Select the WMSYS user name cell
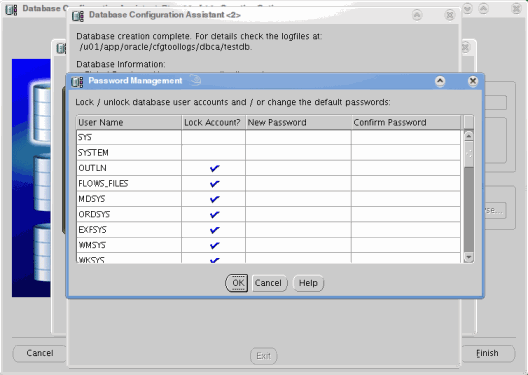This screenshot has width=528, height=375. [129, 245]
